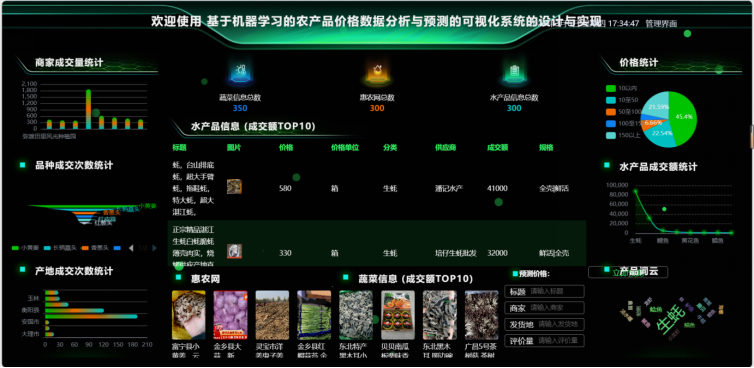Click the 东北黑木耳 product thumbnail

coord(440,315)
